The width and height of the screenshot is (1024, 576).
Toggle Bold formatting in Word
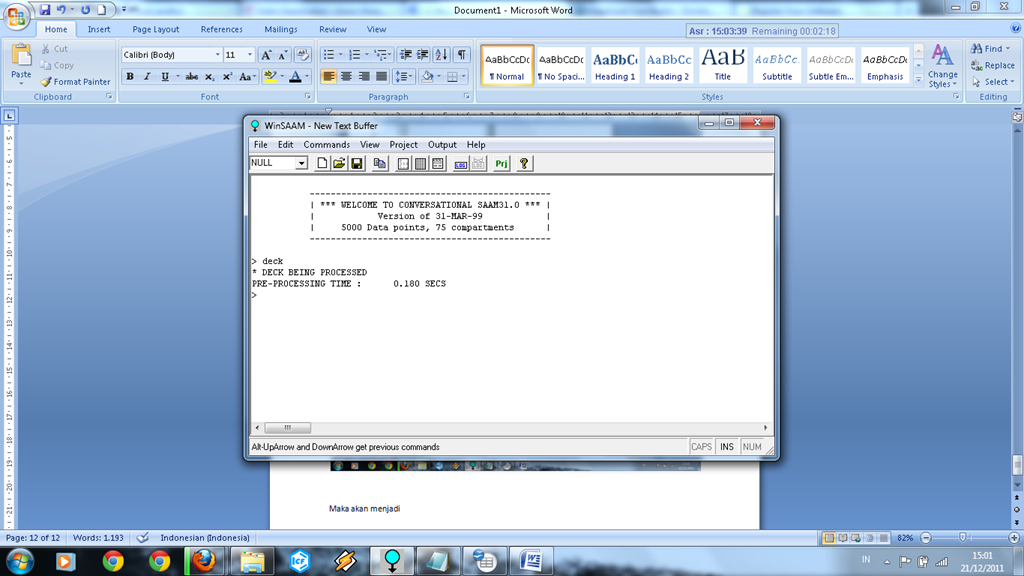point(130,76)
